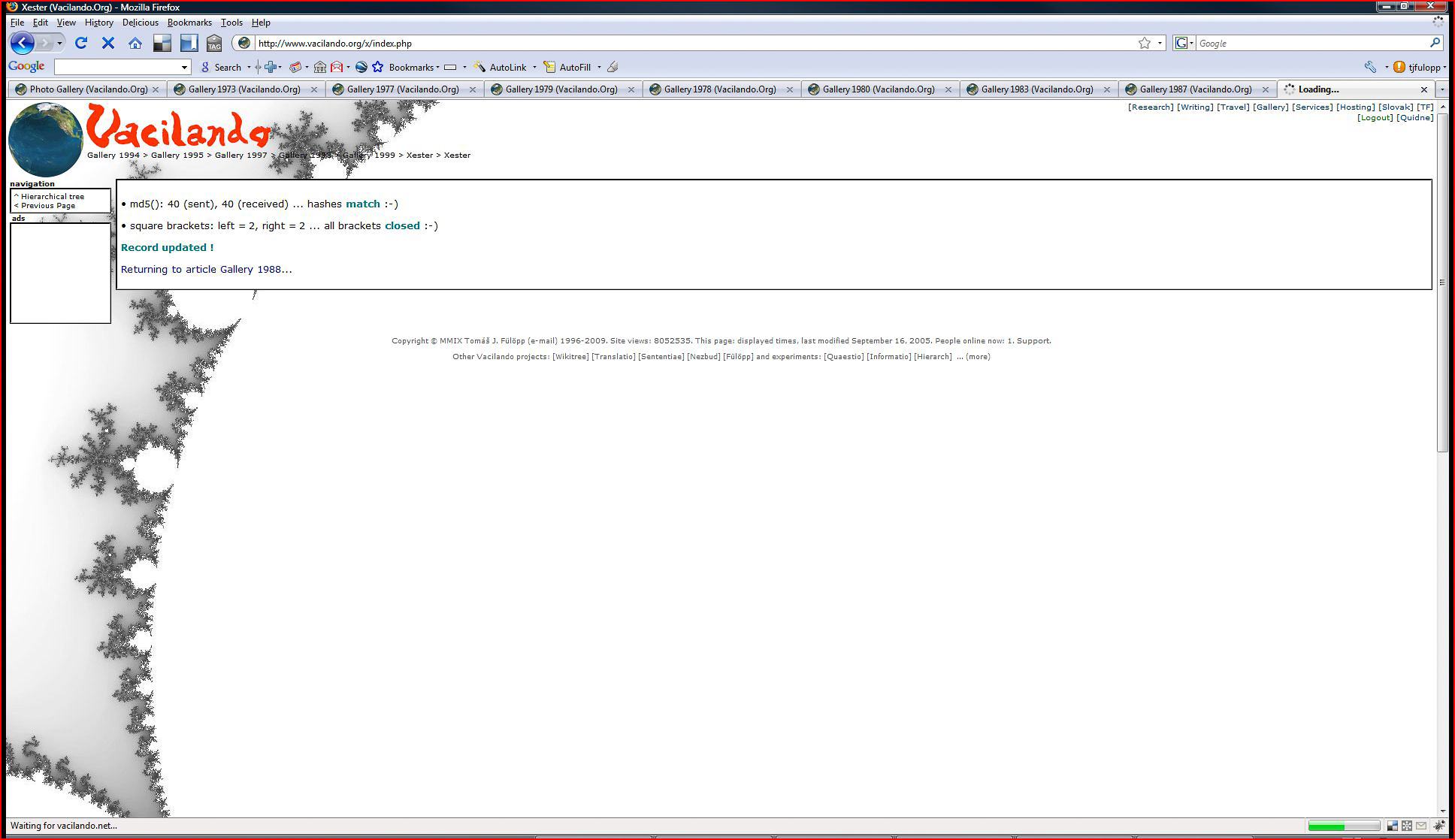Image resolution: width=1455 pixels, height=840 pixels.
Task: Click the Back navigation arrow
Action: coord(23,43)
